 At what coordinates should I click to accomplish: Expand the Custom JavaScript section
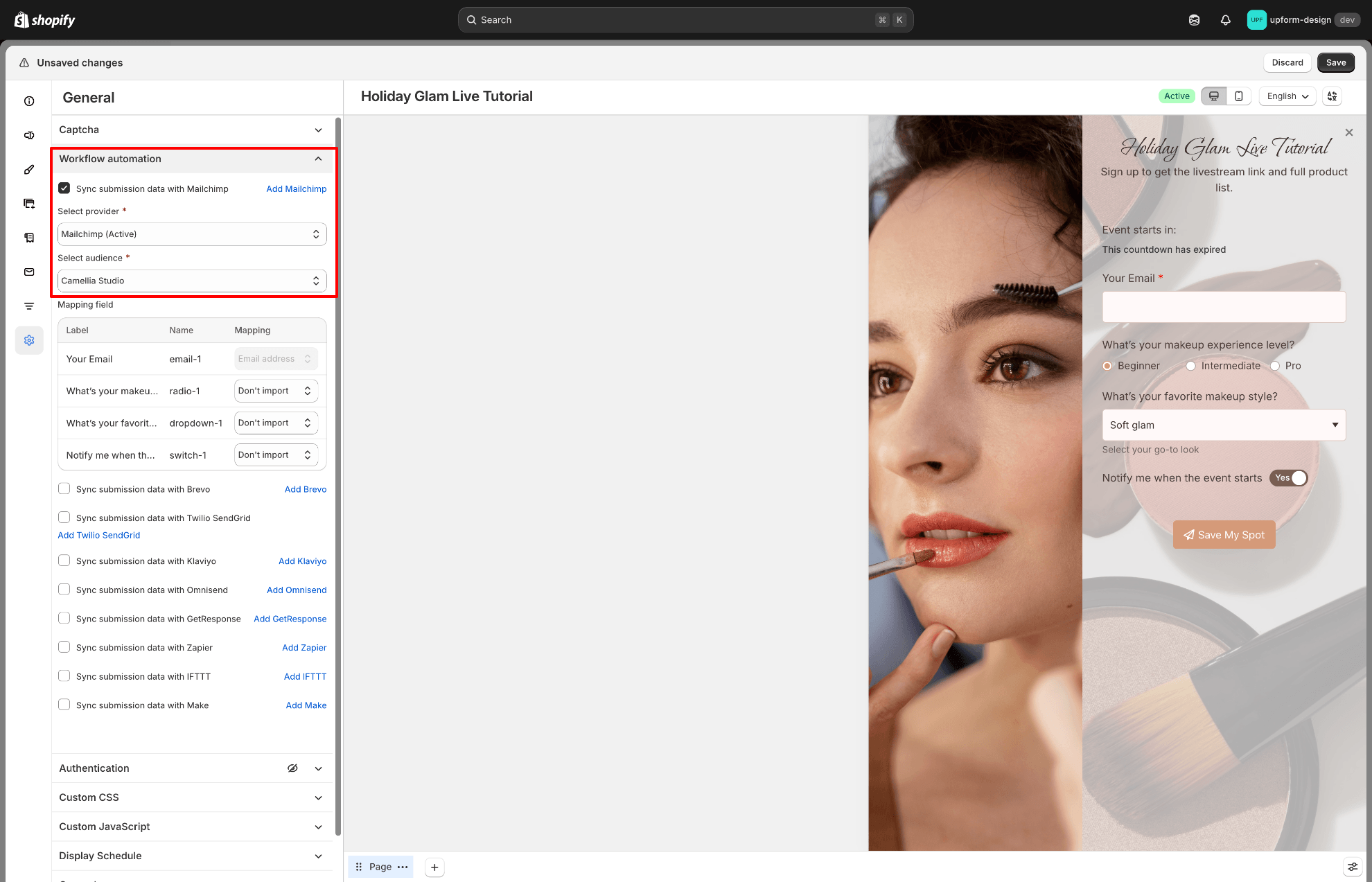[x=193, y=827]
